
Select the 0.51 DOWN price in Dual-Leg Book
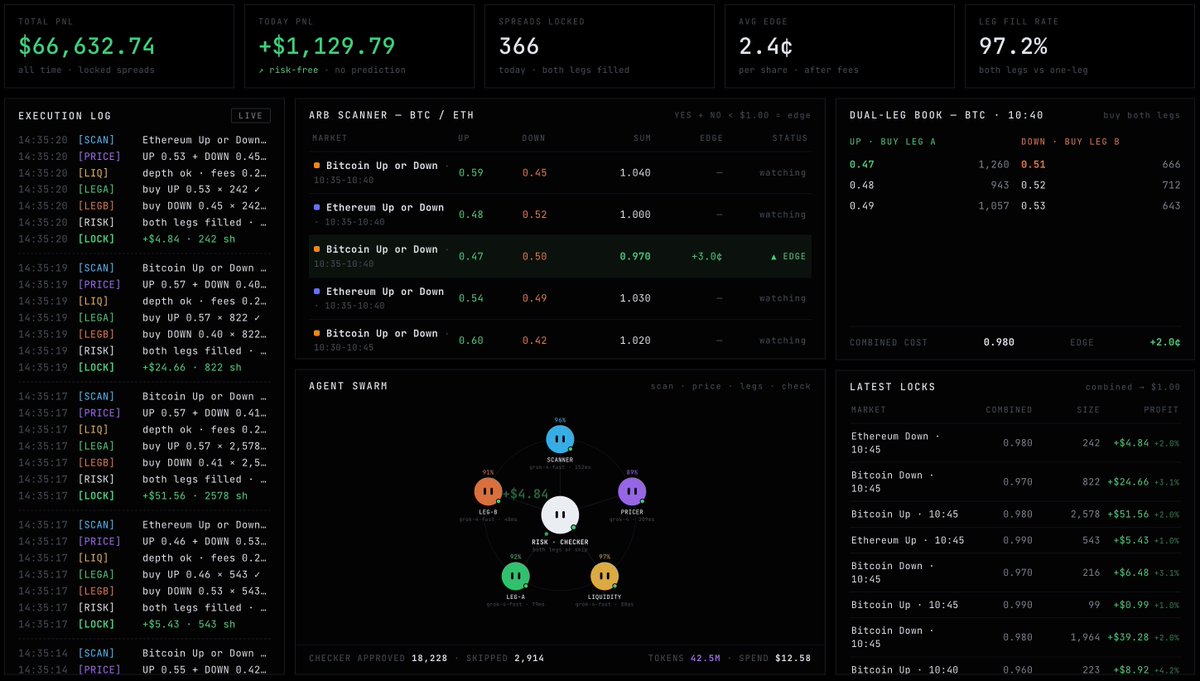click(1034, 164)
